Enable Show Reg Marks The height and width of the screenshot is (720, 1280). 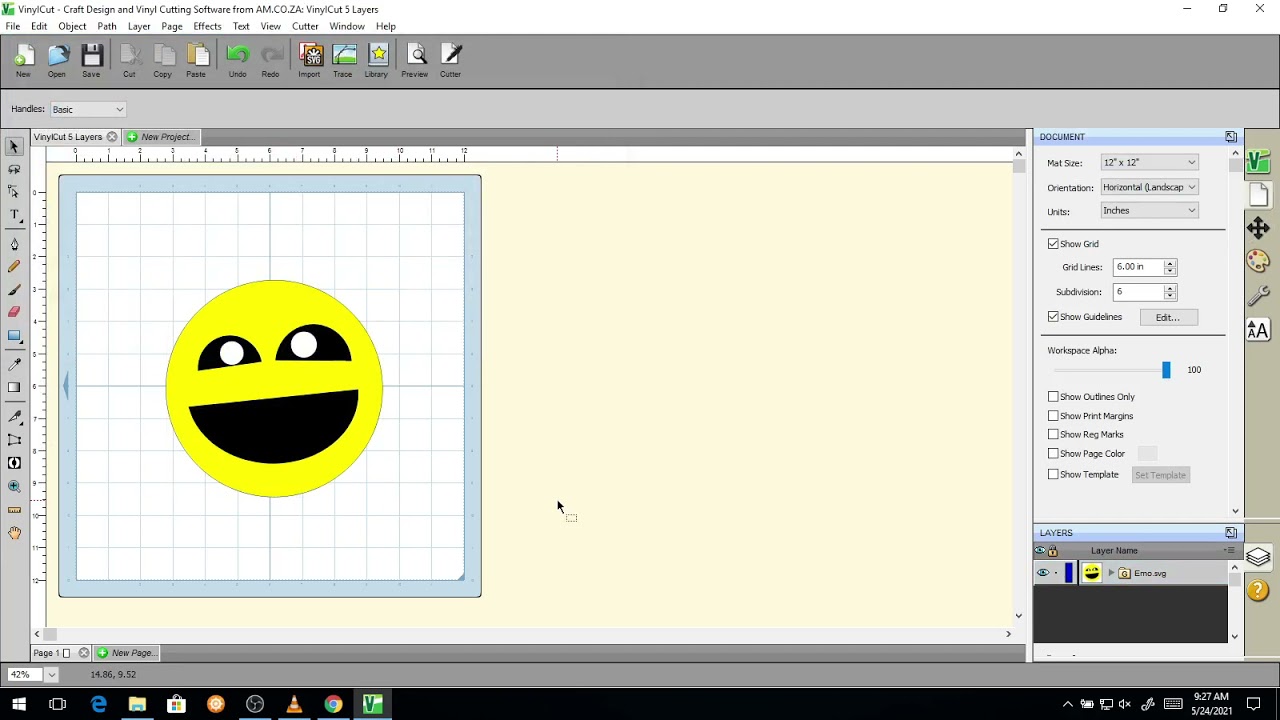click(x=1053, y=435)
